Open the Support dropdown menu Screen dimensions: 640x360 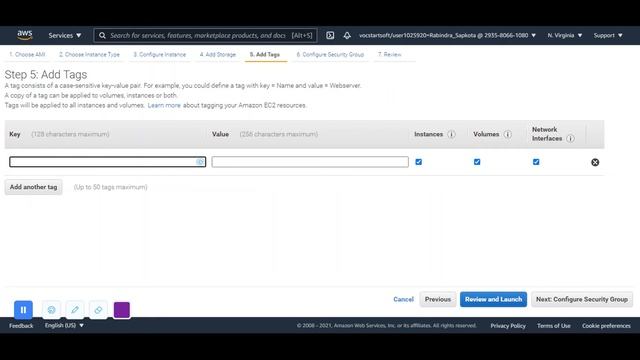pyautogui.click(x=608, y=36)
